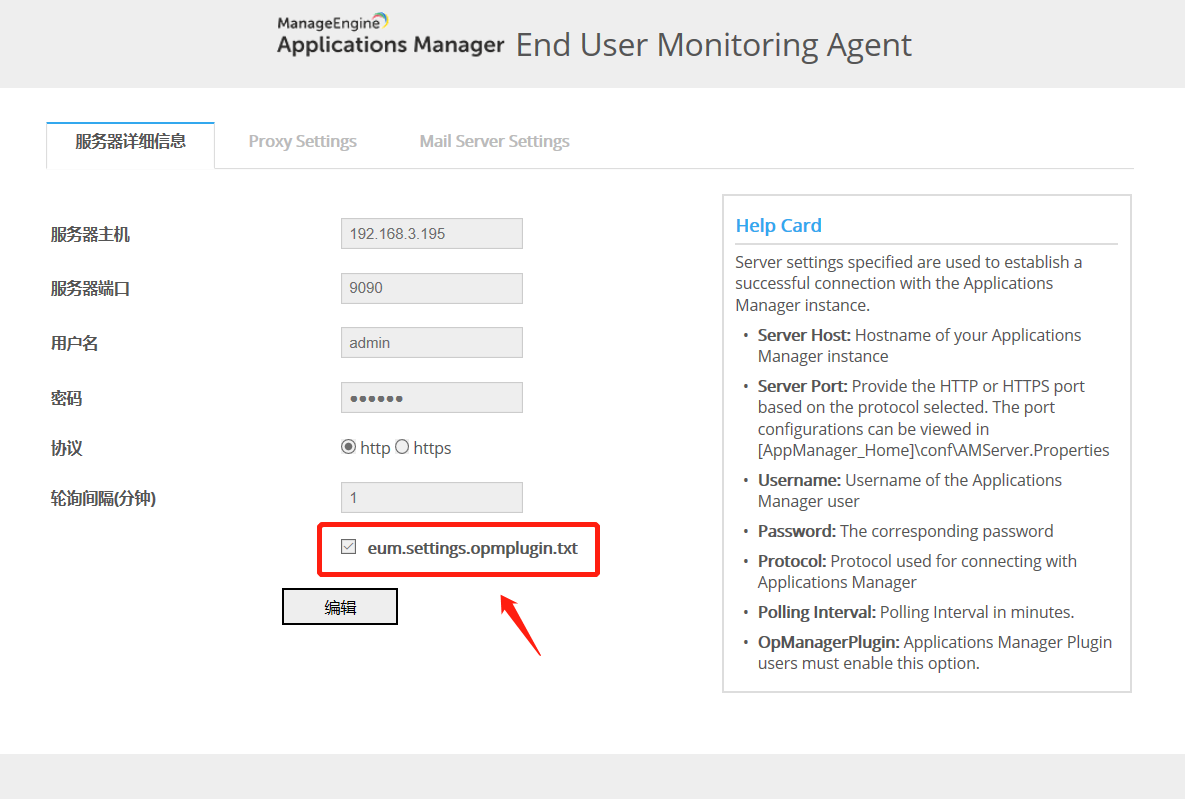The image size is (1185, 799).
Task: Click the Protocol: help entry
Action: (917, 571)
